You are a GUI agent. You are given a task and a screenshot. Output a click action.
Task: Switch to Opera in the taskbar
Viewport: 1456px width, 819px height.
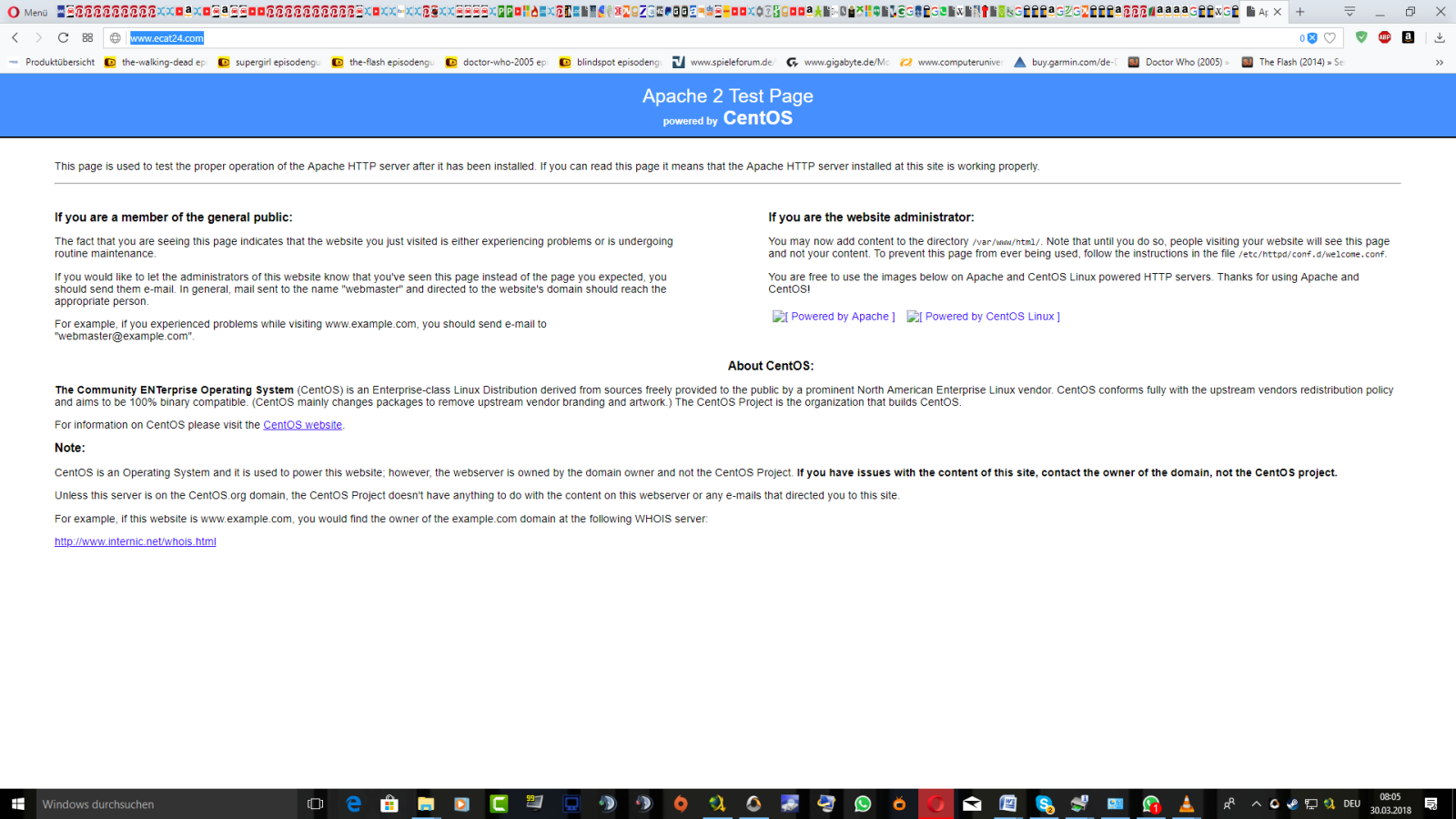935,804
